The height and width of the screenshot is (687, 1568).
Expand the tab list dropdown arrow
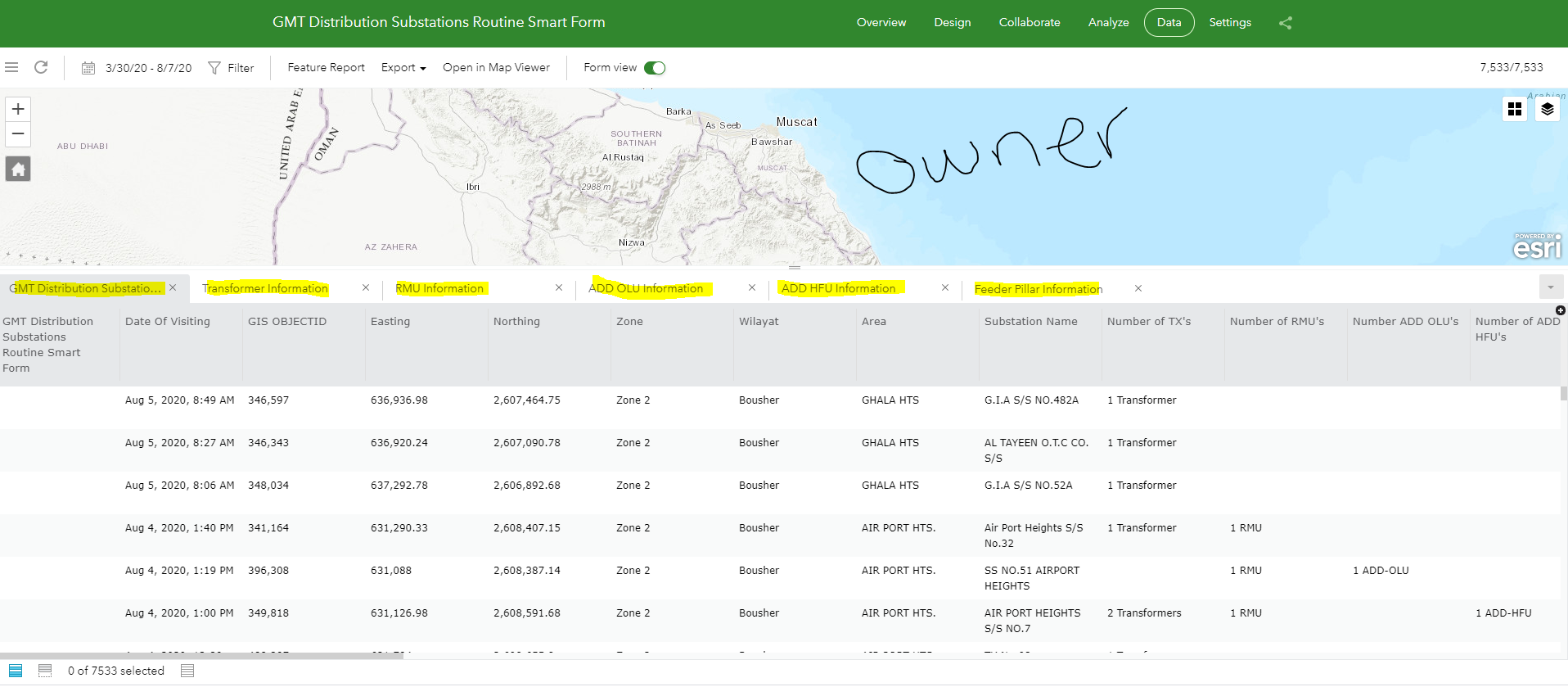pos(1550,287)
